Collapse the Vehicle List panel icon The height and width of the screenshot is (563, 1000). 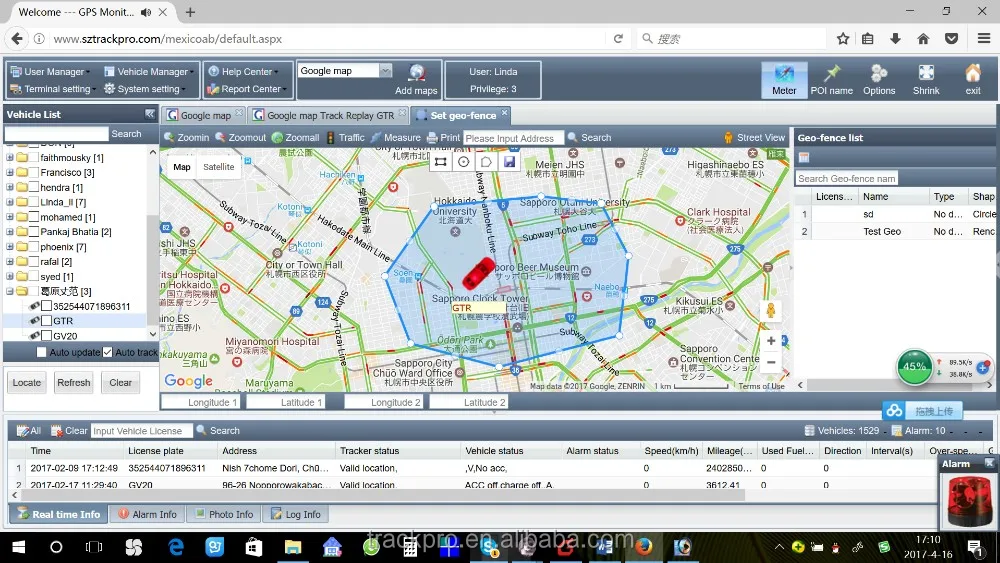(150, 114)
